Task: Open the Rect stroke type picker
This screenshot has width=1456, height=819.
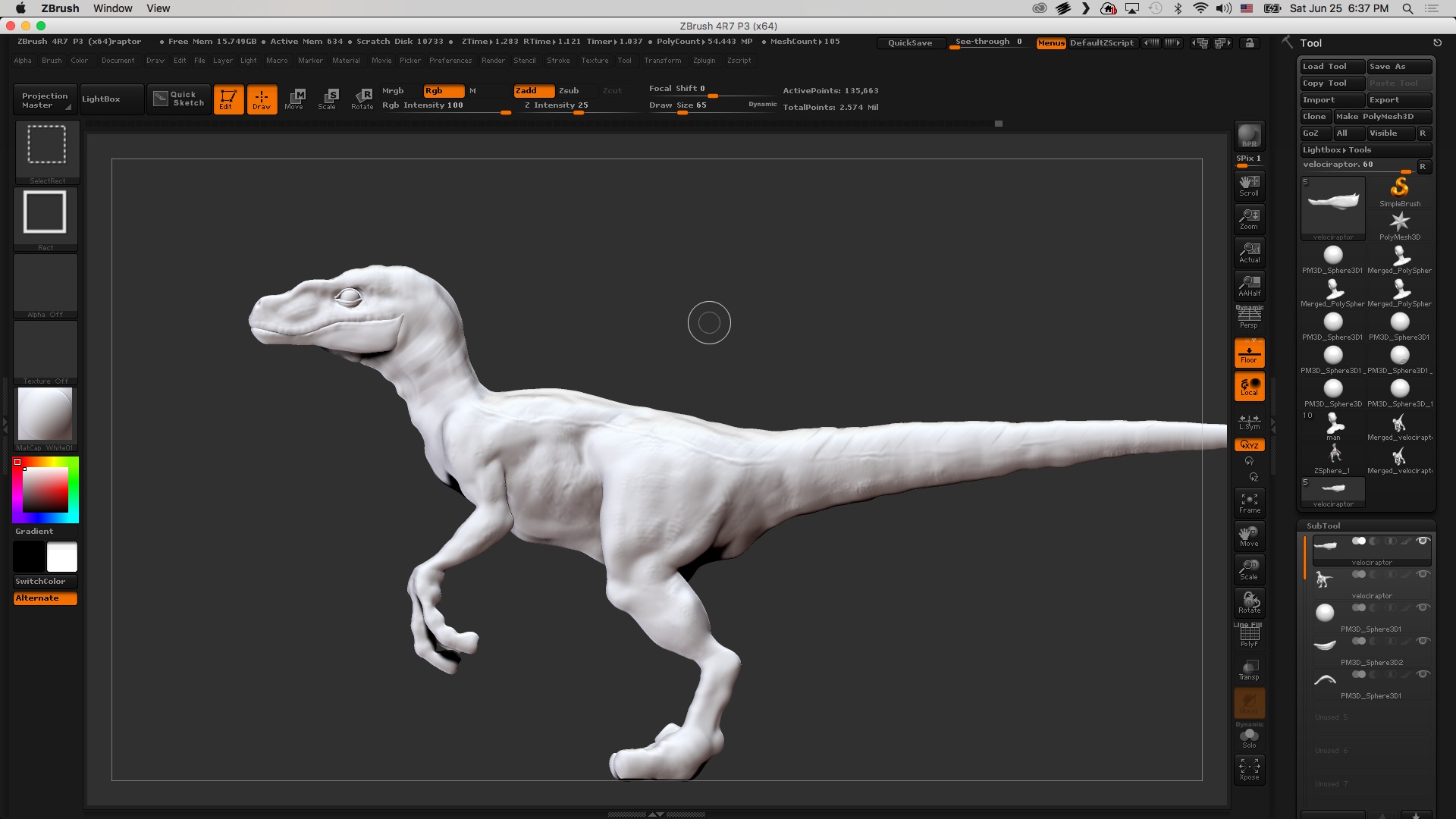Action: pos(45,218)
